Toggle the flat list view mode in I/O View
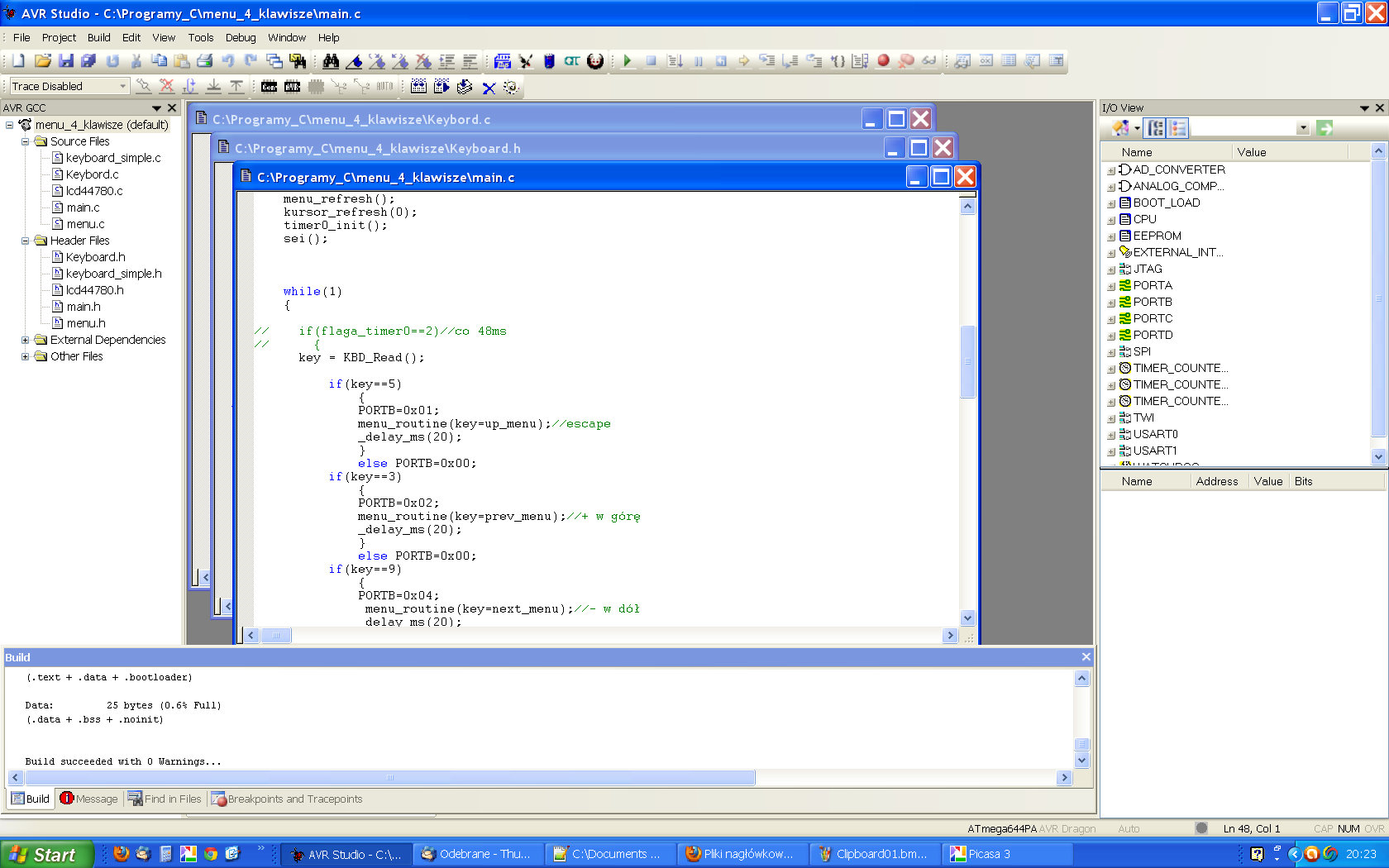 click(1178, 128)
